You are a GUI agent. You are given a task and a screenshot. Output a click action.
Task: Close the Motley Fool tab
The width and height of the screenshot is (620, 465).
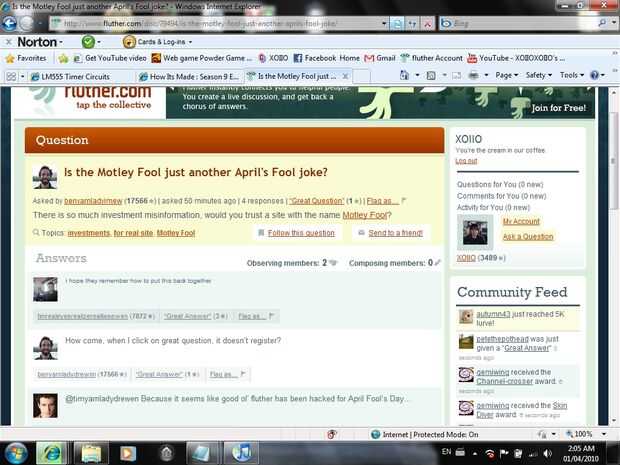click(345, 76)
